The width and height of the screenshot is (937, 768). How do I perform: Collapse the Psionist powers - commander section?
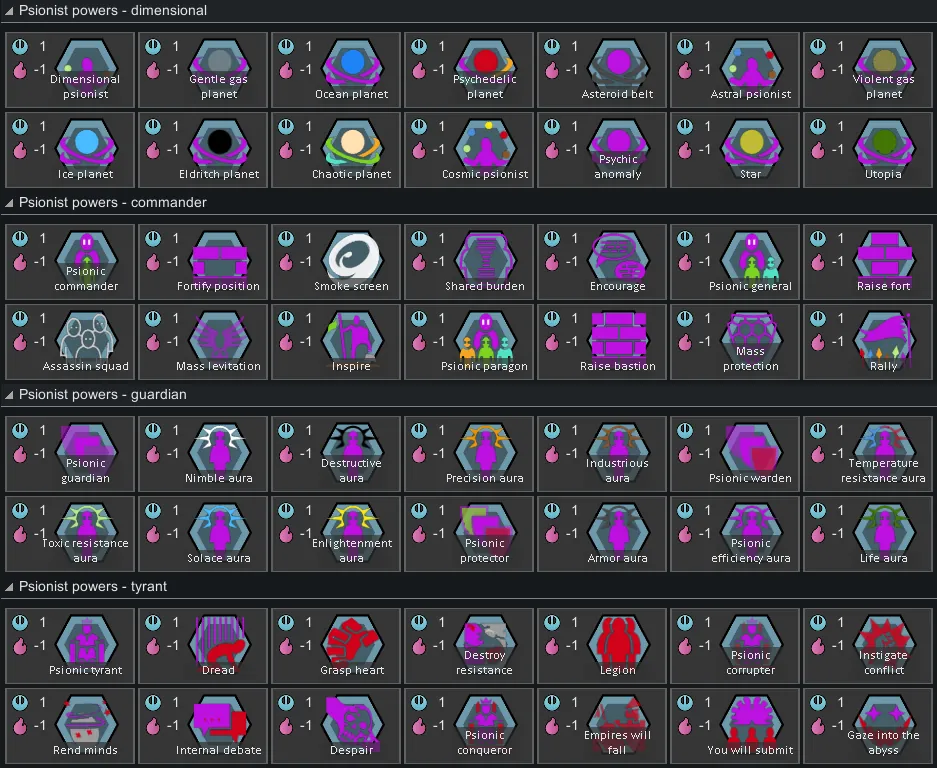(x=10, y=203)
